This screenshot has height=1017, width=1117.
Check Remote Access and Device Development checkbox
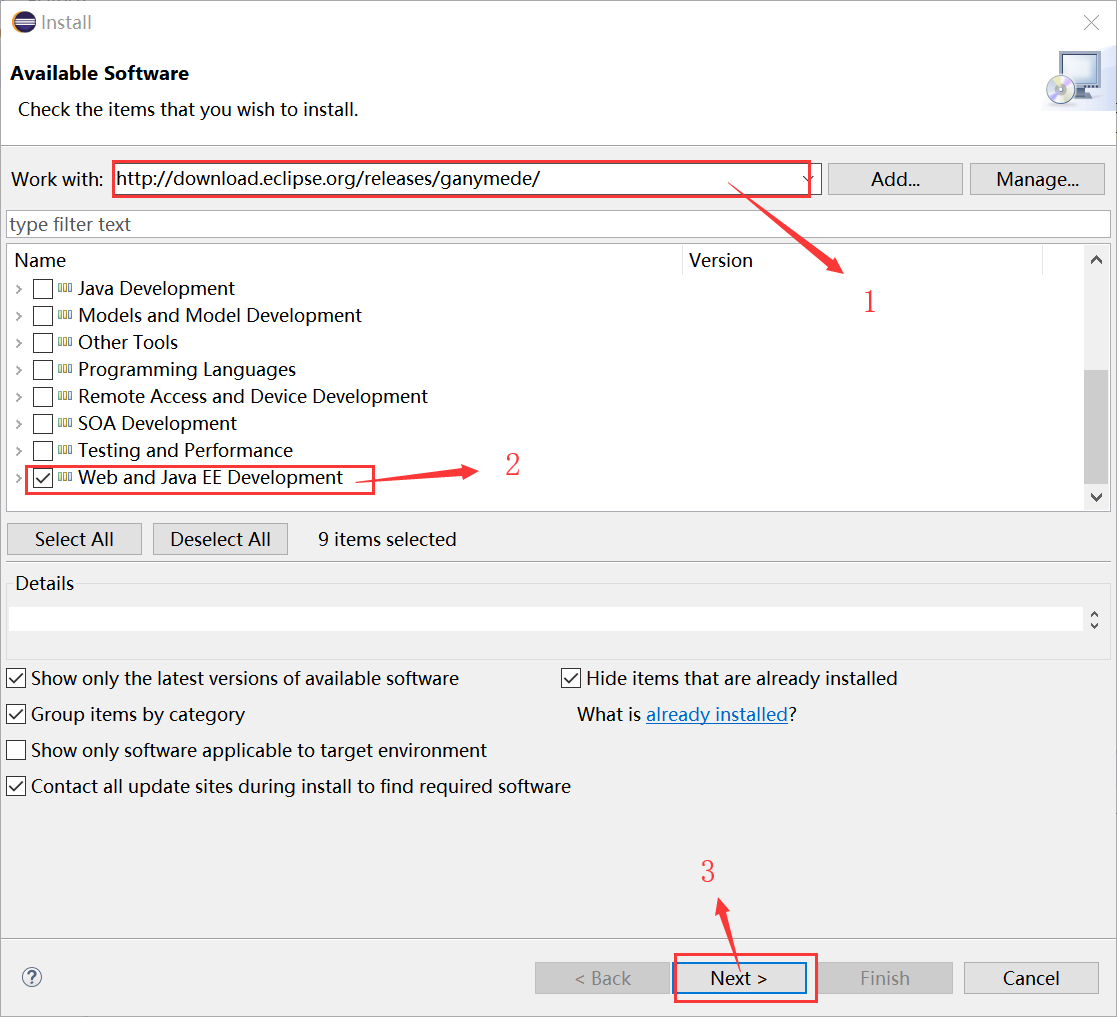click(43, 397)
